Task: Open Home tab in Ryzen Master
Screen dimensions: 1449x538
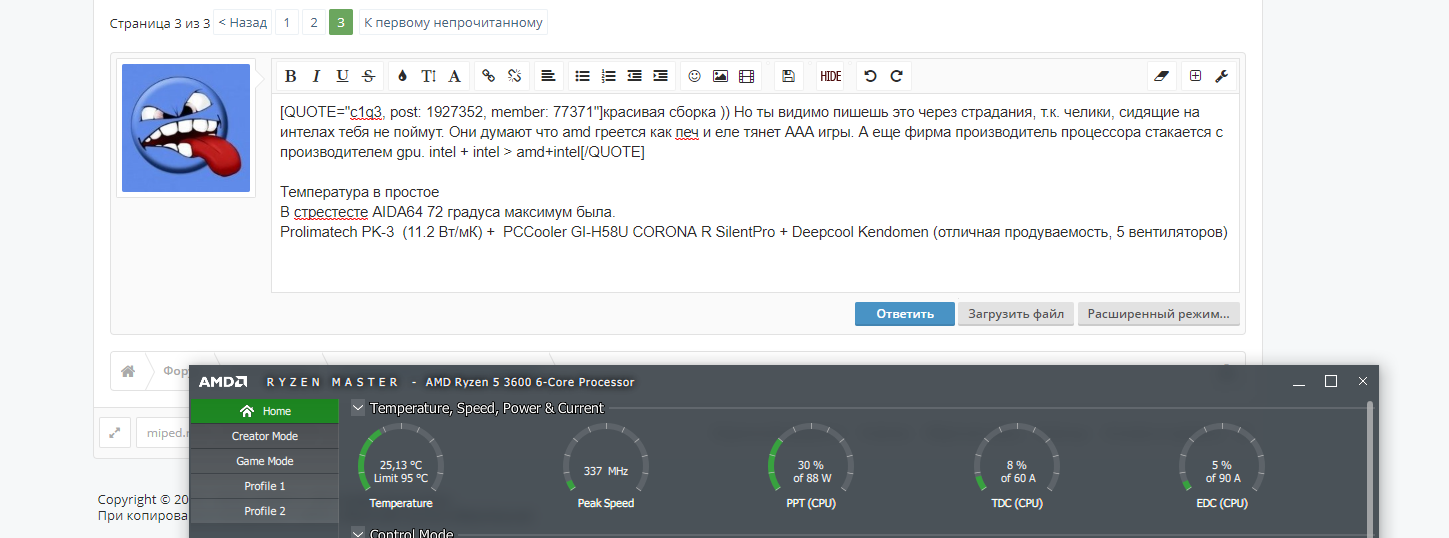Action: 264,411
